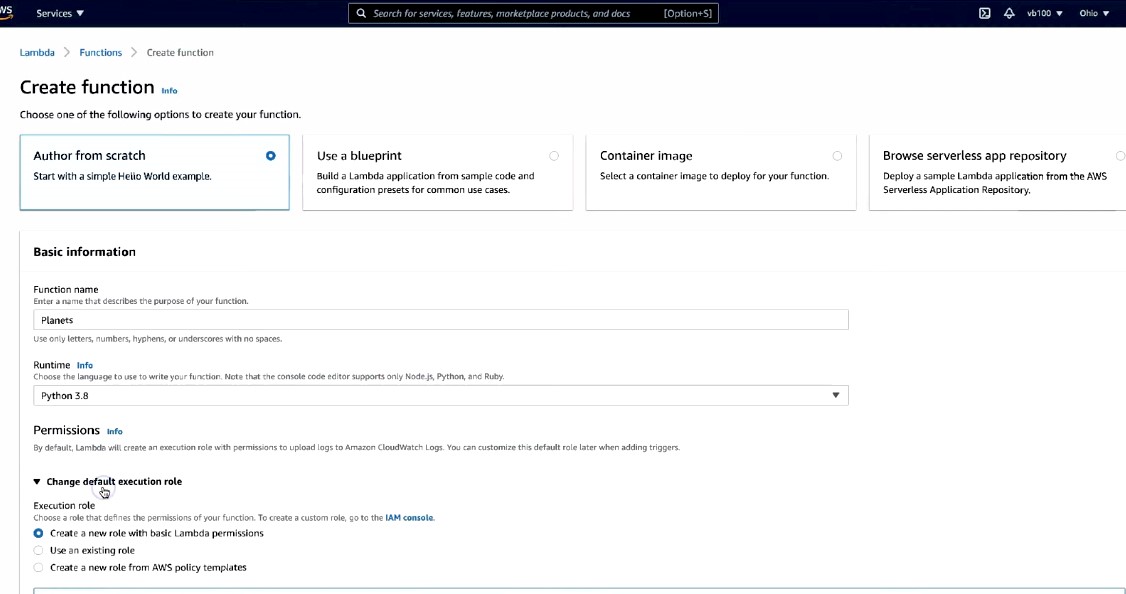The height and width of the screenshot is (594, 1126).
Task: Click the Basic information heading
Action: coord(85,251)
